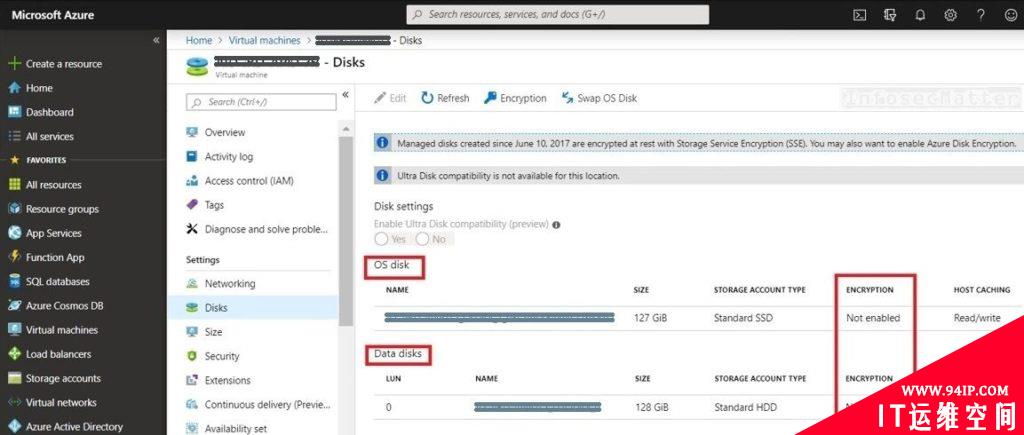Open the help question mark icon
This screenshot has width=1024, height=435.
point(981,15)
